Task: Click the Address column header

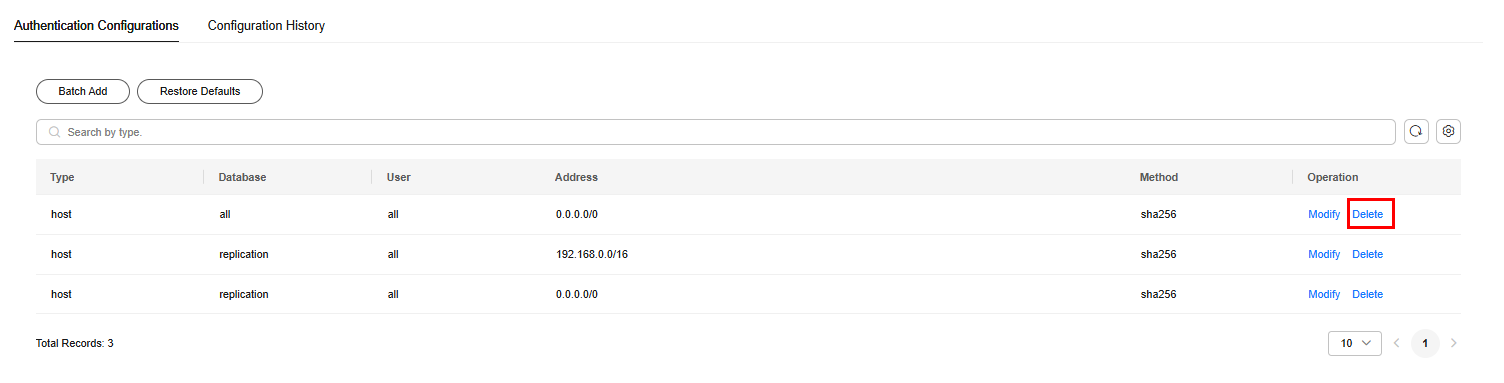Action: [576, 177]
